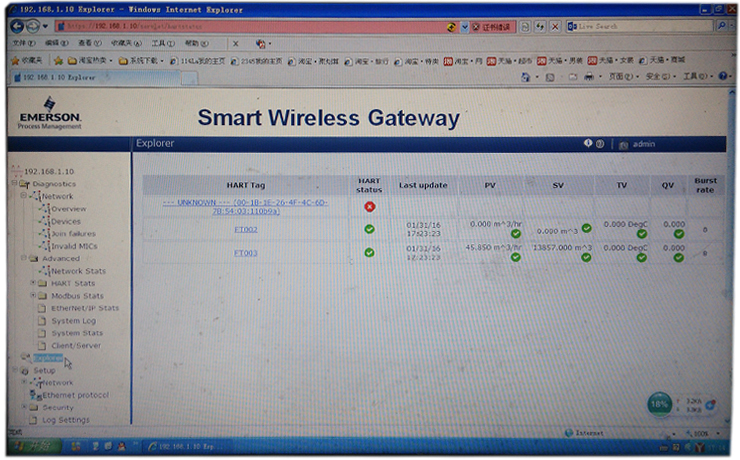Expand the Modbus Stats tree node
This screenshot has width=740, height=460.
point(33,296)
